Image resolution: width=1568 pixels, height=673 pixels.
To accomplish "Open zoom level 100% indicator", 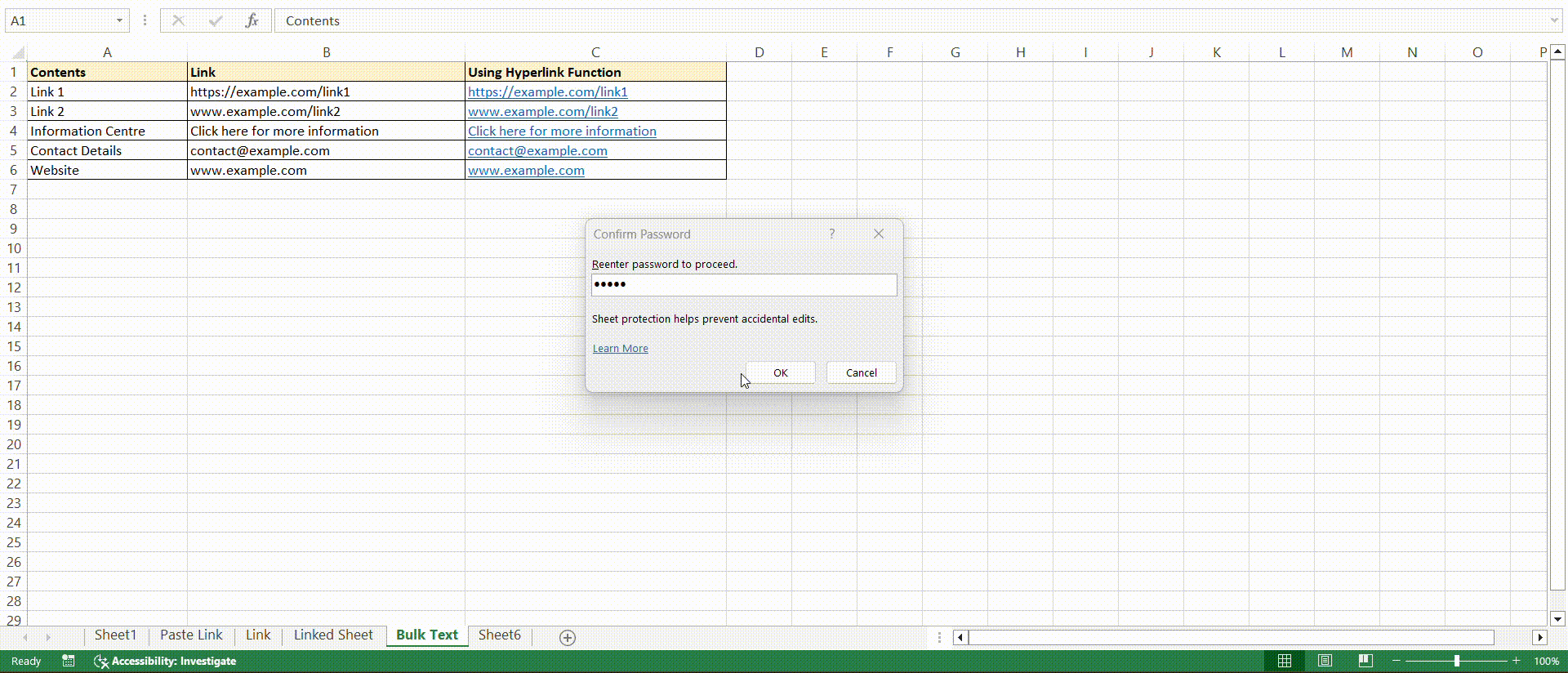I will click(x=1547, y=661).
